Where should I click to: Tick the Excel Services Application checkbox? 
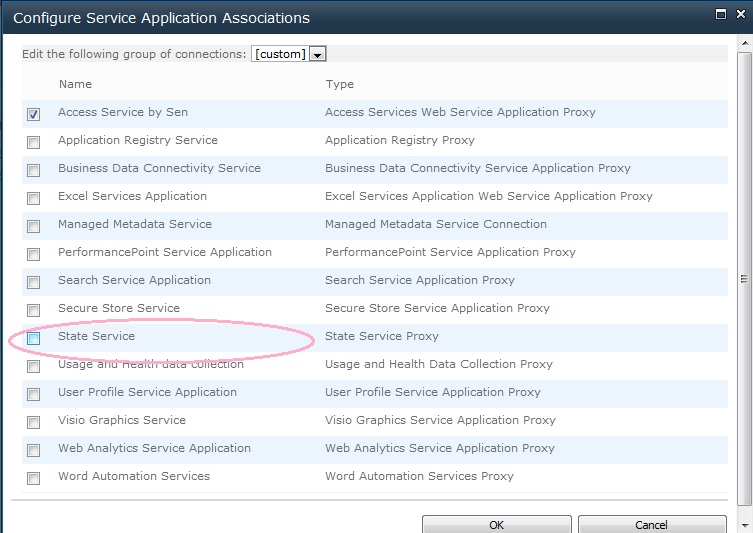point(34,198)
